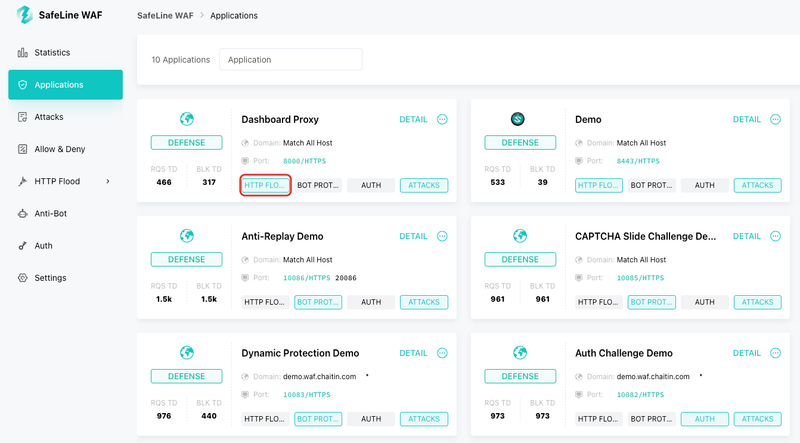The image size is (800, 443).
Task: Go to Allow & Deny page
Action: point(60,149)
